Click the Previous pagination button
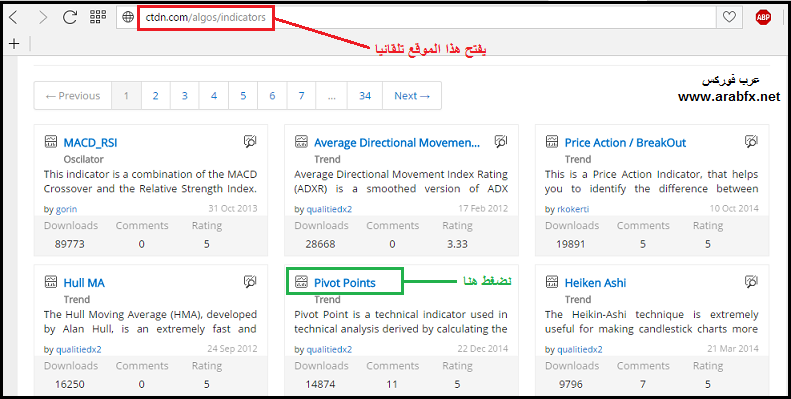The image size is (791, 399). [73, 95]
